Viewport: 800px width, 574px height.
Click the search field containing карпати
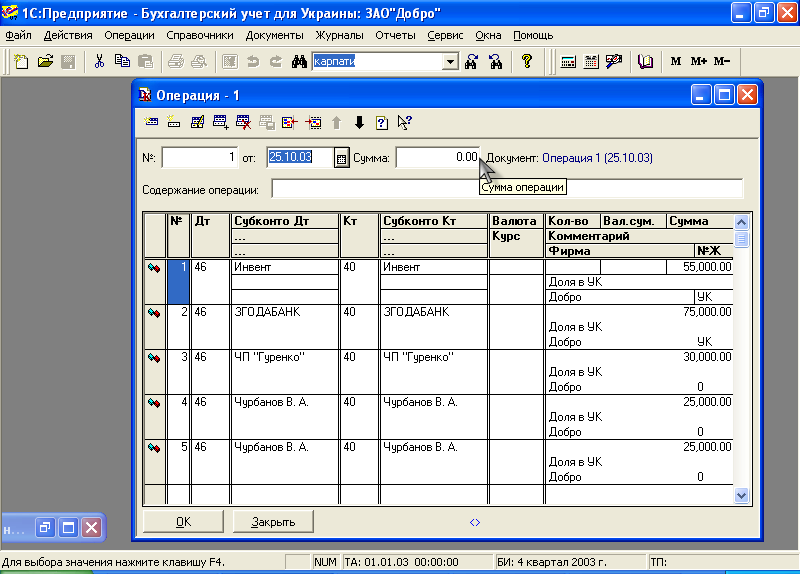[378, 62]
